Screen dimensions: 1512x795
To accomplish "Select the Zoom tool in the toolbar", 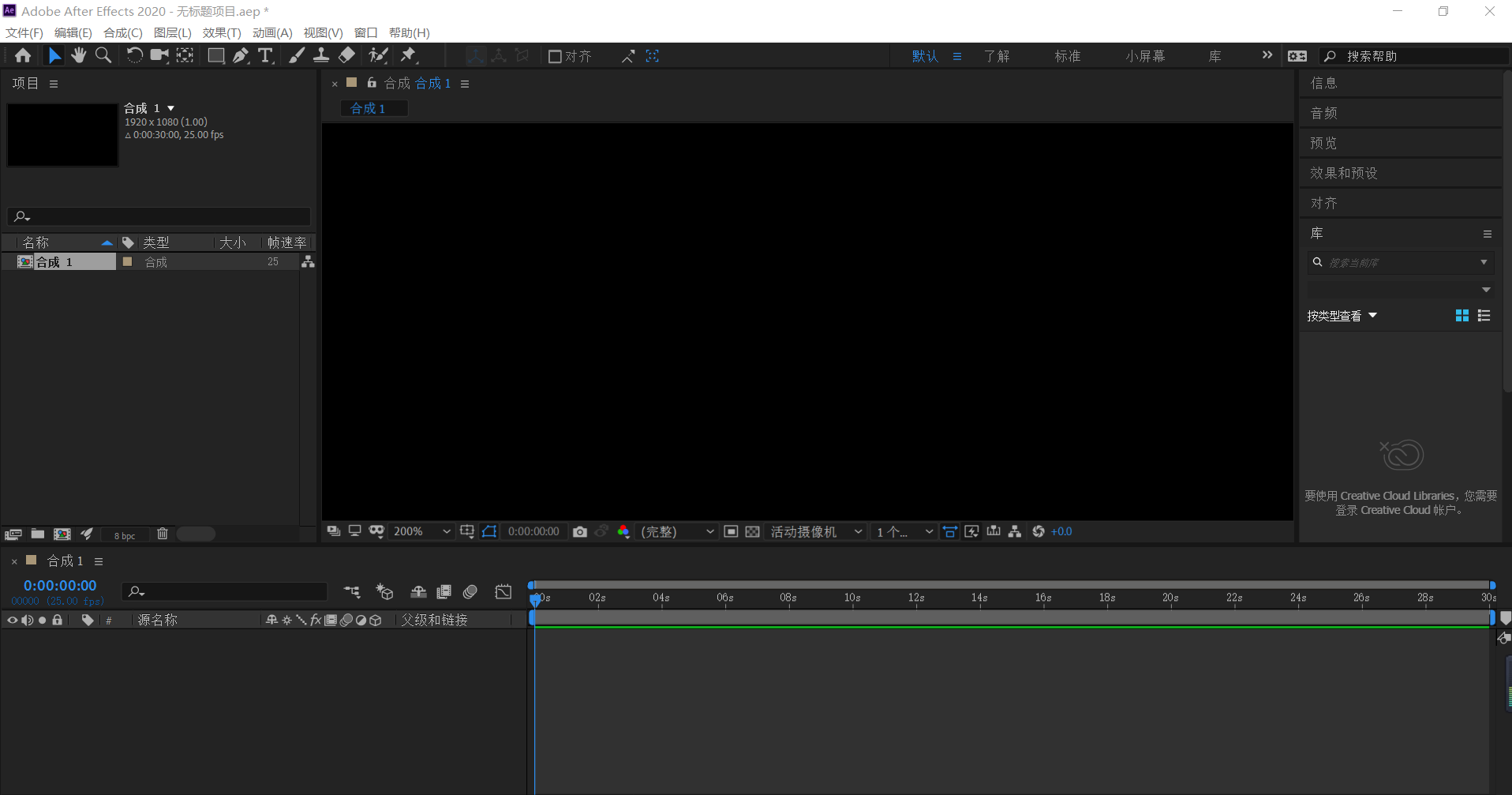I will 103,55.
